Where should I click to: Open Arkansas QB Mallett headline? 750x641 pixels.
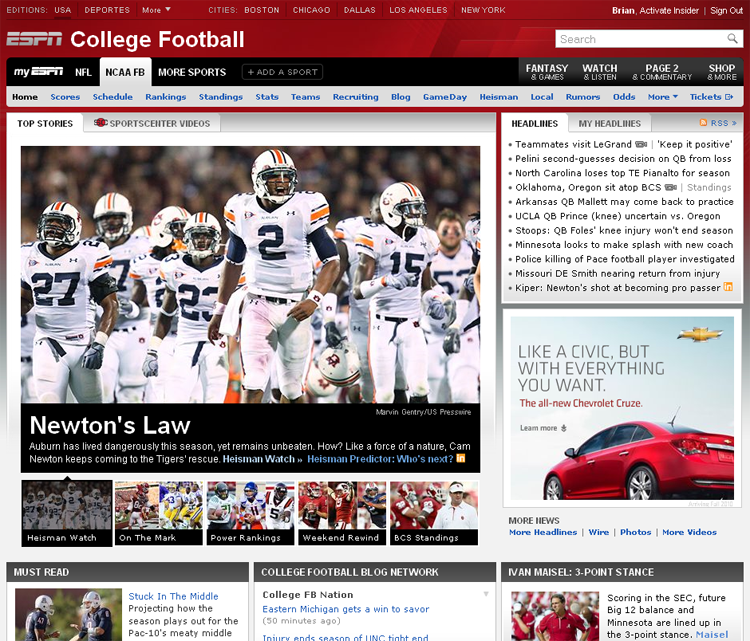tap(624, 201)
